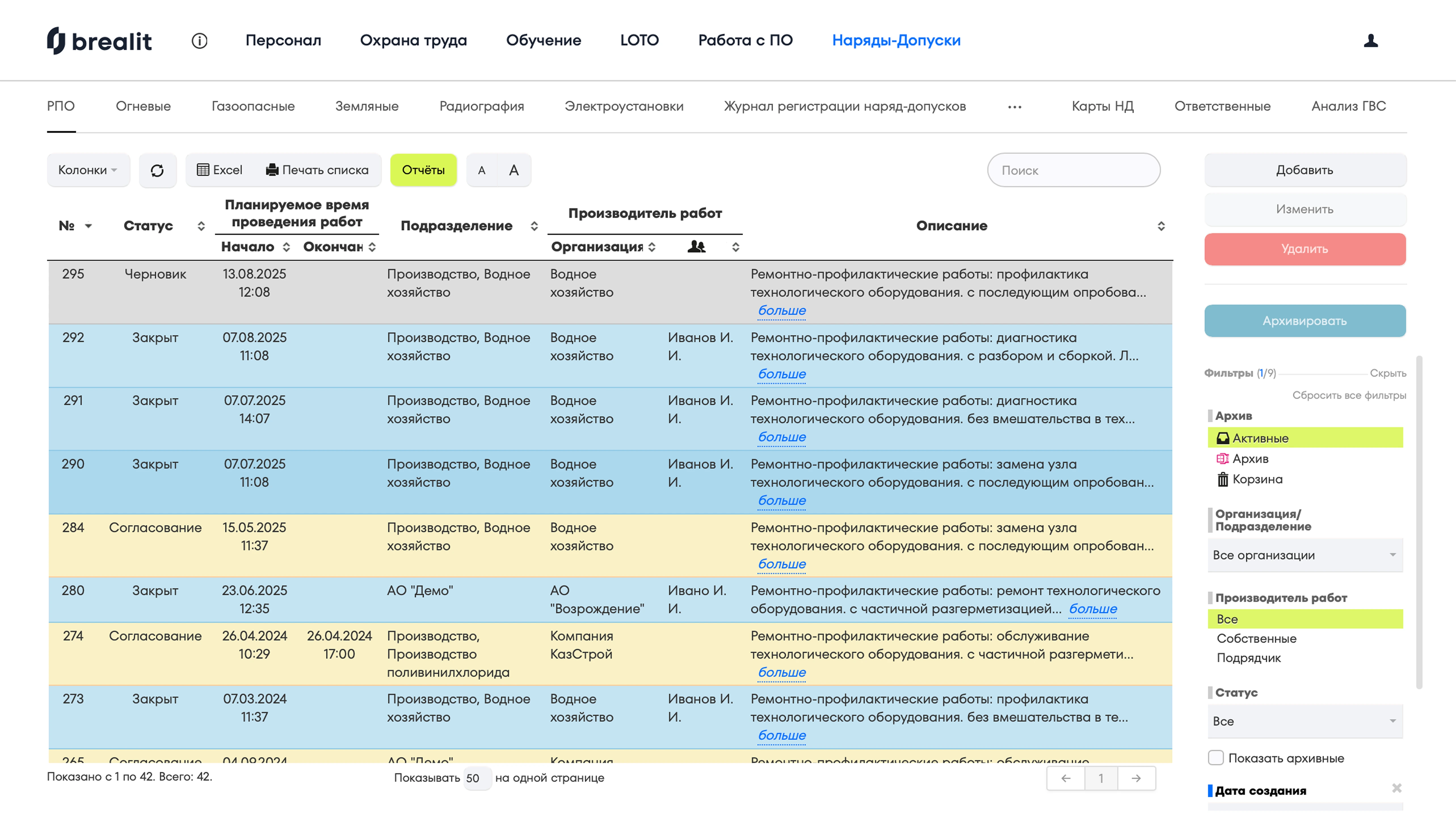Sort by the people icon column
This screenshot has width=1456, height=818.
696,246
